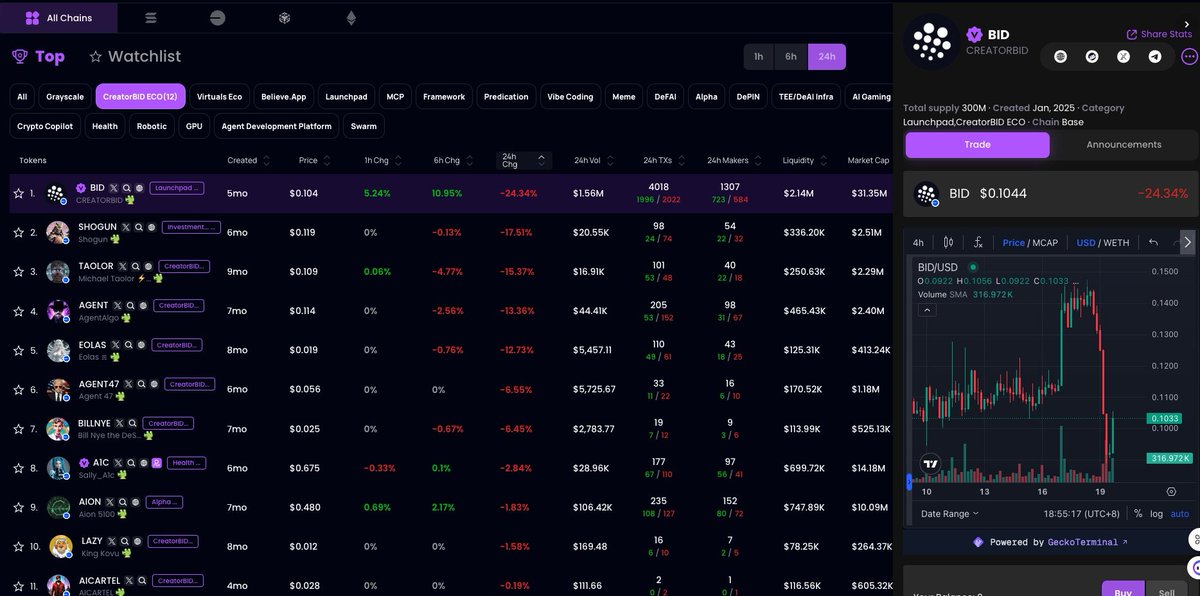Undo the last chart action
Image resolution: width=1200 pixels, height=596 pixels.
pyautogui.click(x=1153, y=242)
